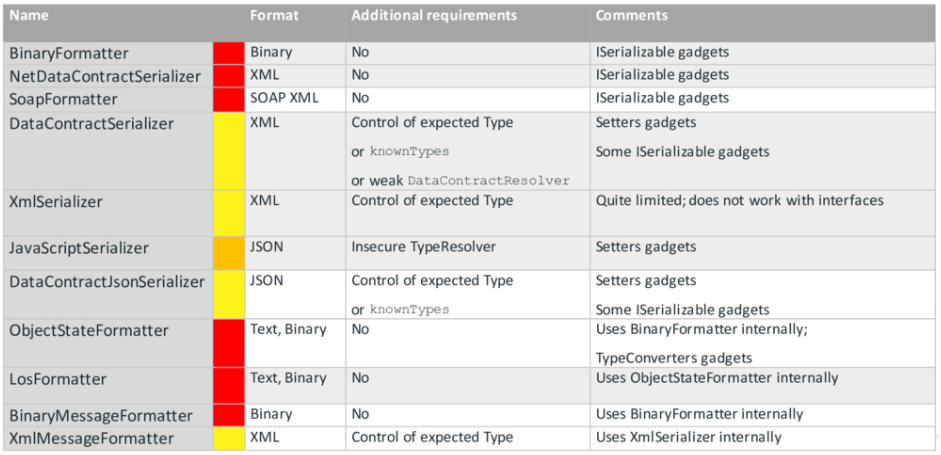Click the "Name" column header
941x455 pixels.
point(29,16)
